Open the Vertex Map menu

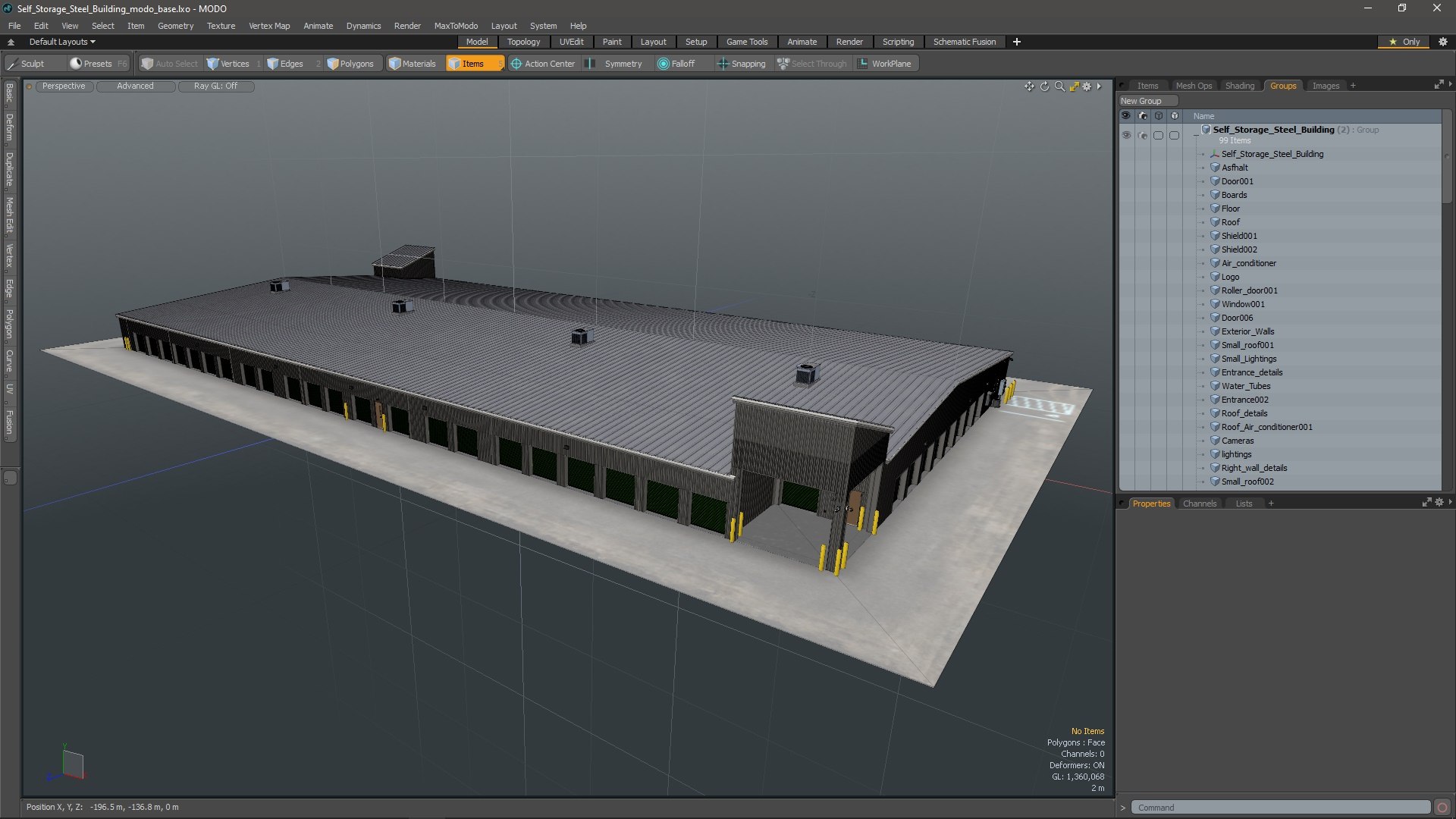pyautogui.click(x=269, y=26)
